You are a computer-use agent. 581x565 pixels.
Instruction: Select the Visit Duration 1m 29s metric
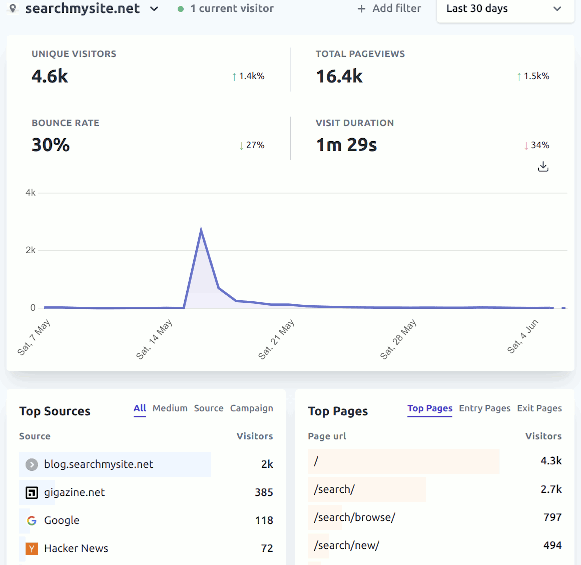[433, 137]
